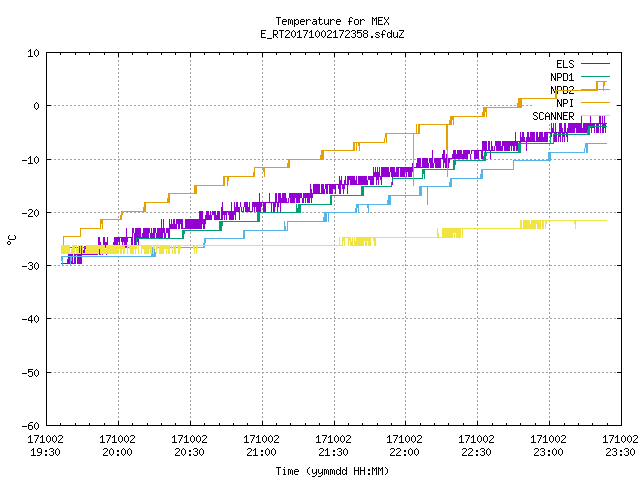This screenshot has height=480, width=640.
Task: Click the chart title 'Temperature for MEX'
Action: pyautogui.click(x=332, y=21)
